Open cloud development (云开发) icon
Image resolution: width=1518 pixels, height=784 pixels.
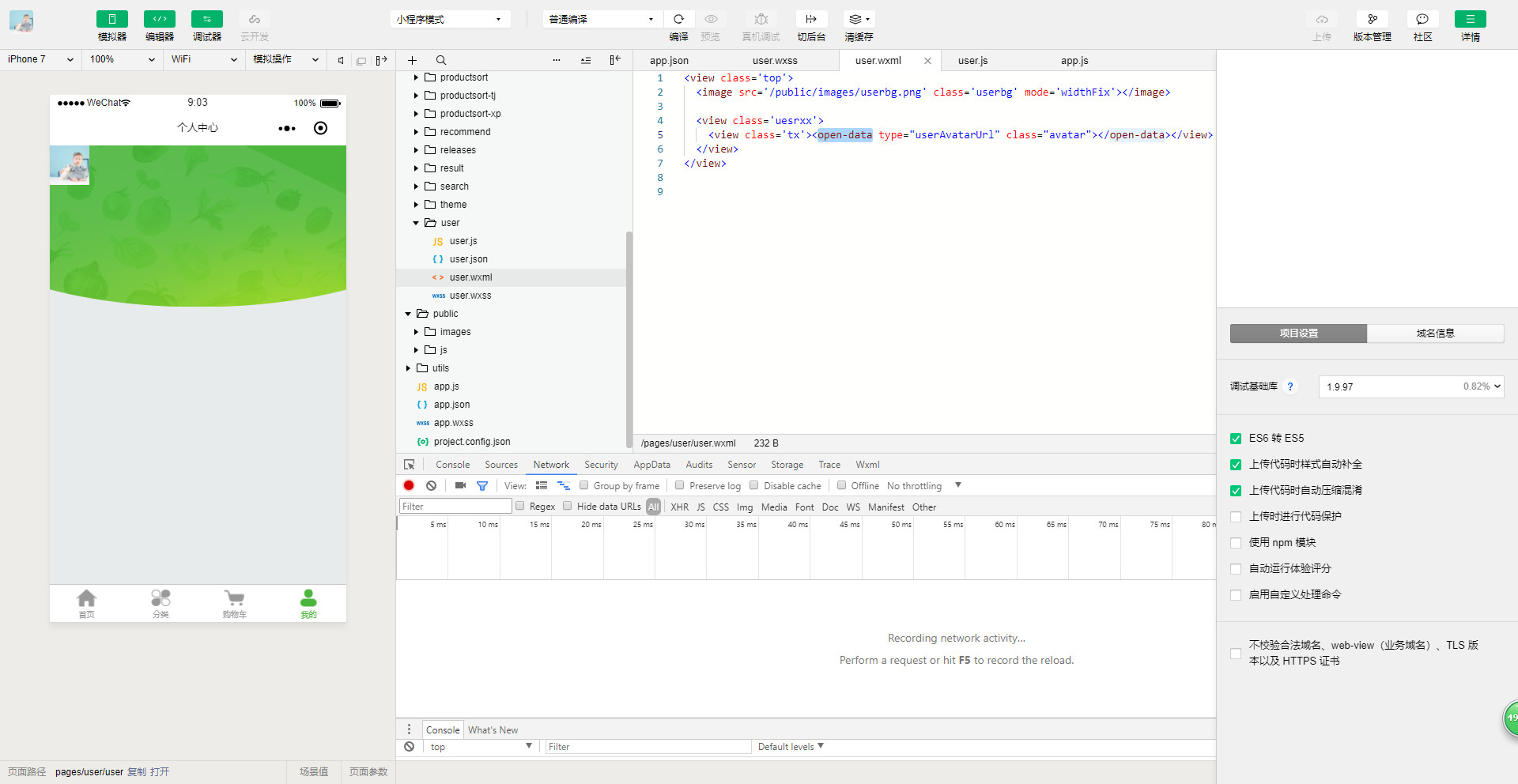coord(254,19)
